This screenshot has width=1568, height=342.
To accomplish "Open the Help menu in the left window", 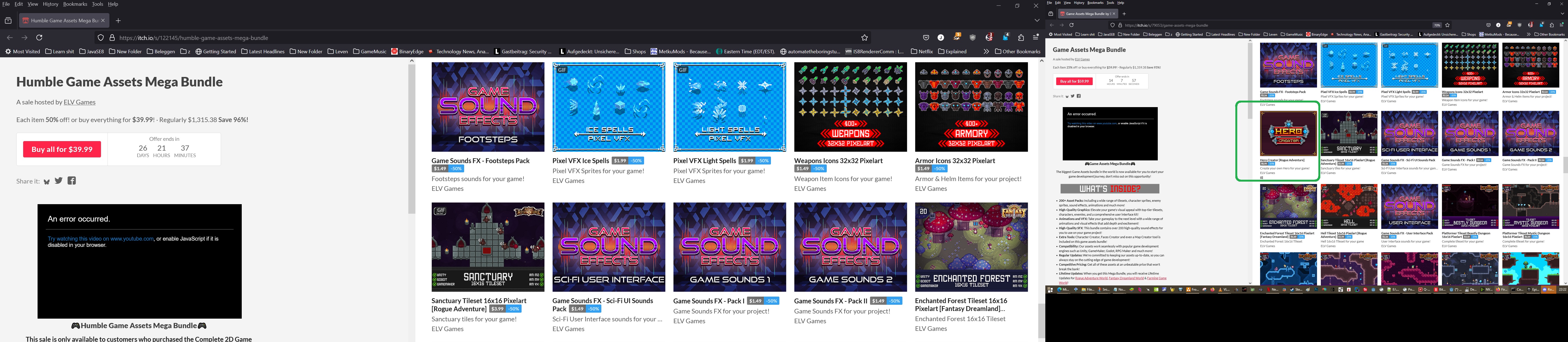I will point(113,4).
